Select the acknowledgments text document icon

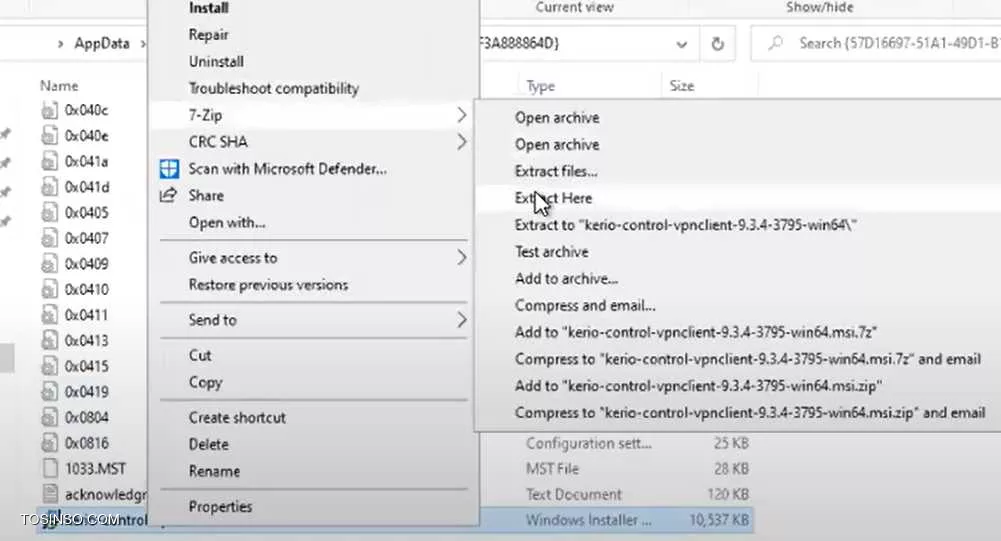[49, 494]
